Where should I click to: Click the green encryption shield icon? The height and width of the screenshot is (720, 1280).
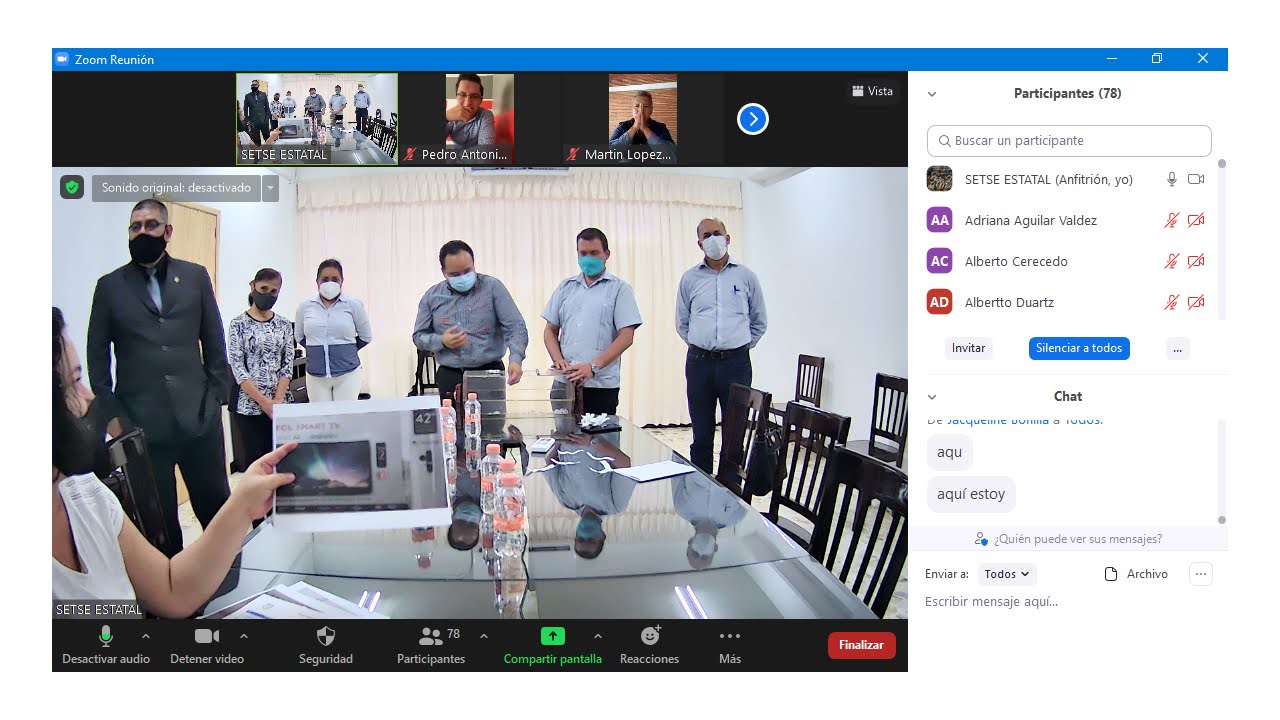(x=71, y=187)
